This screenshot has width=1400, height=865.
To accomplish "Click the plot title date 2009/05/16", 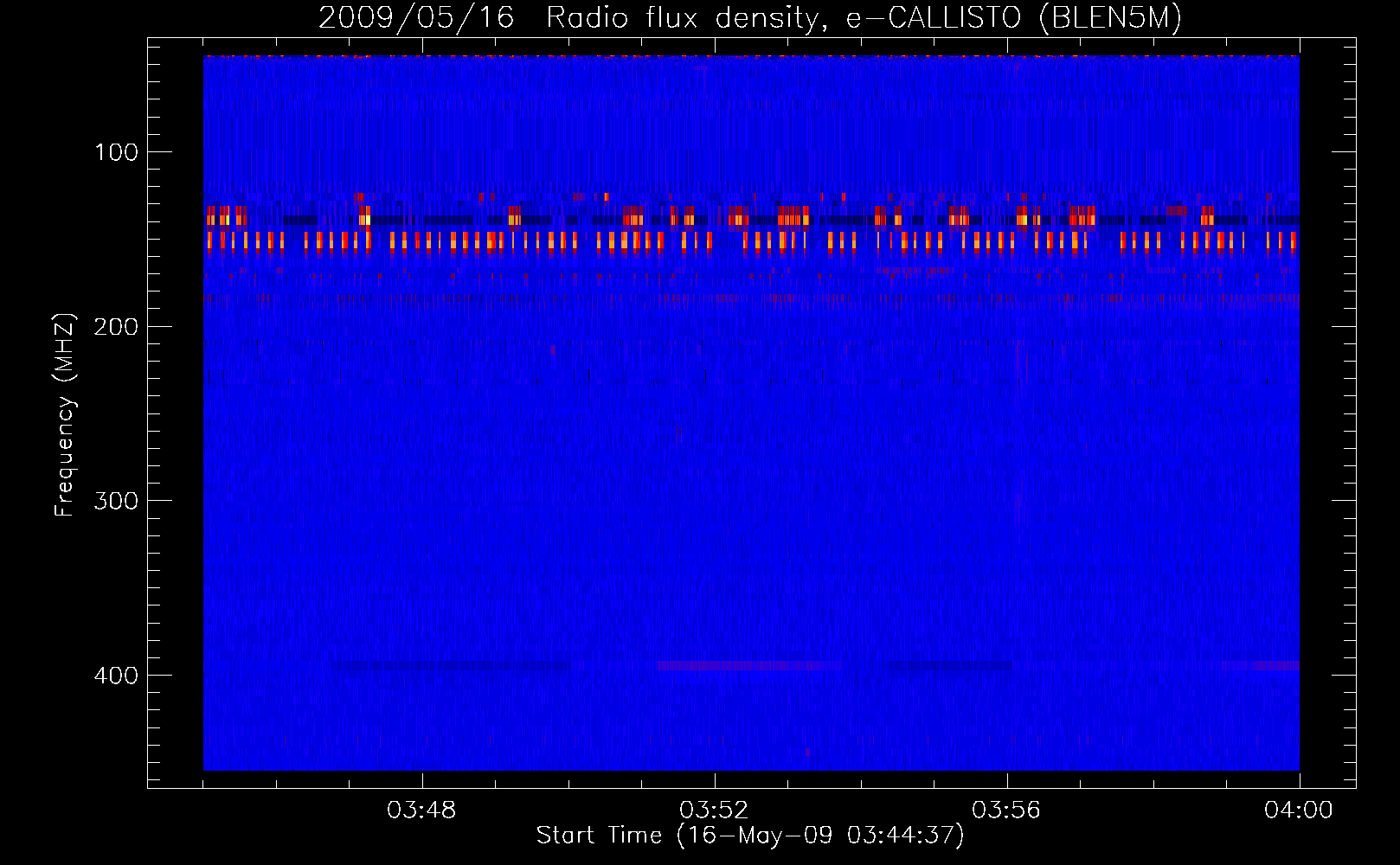I will click(416, 18).
